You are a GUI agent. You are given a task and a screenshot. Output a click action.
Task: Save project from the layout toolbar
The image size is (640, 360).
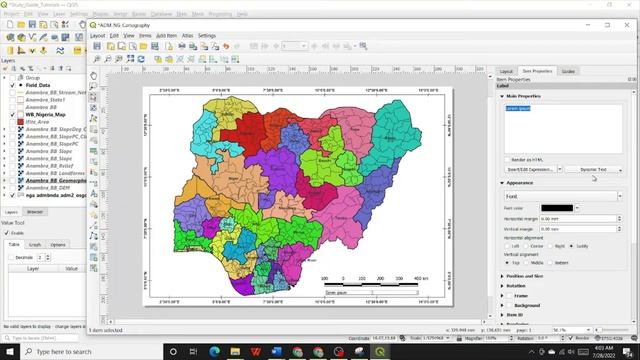tap(97, 46)
